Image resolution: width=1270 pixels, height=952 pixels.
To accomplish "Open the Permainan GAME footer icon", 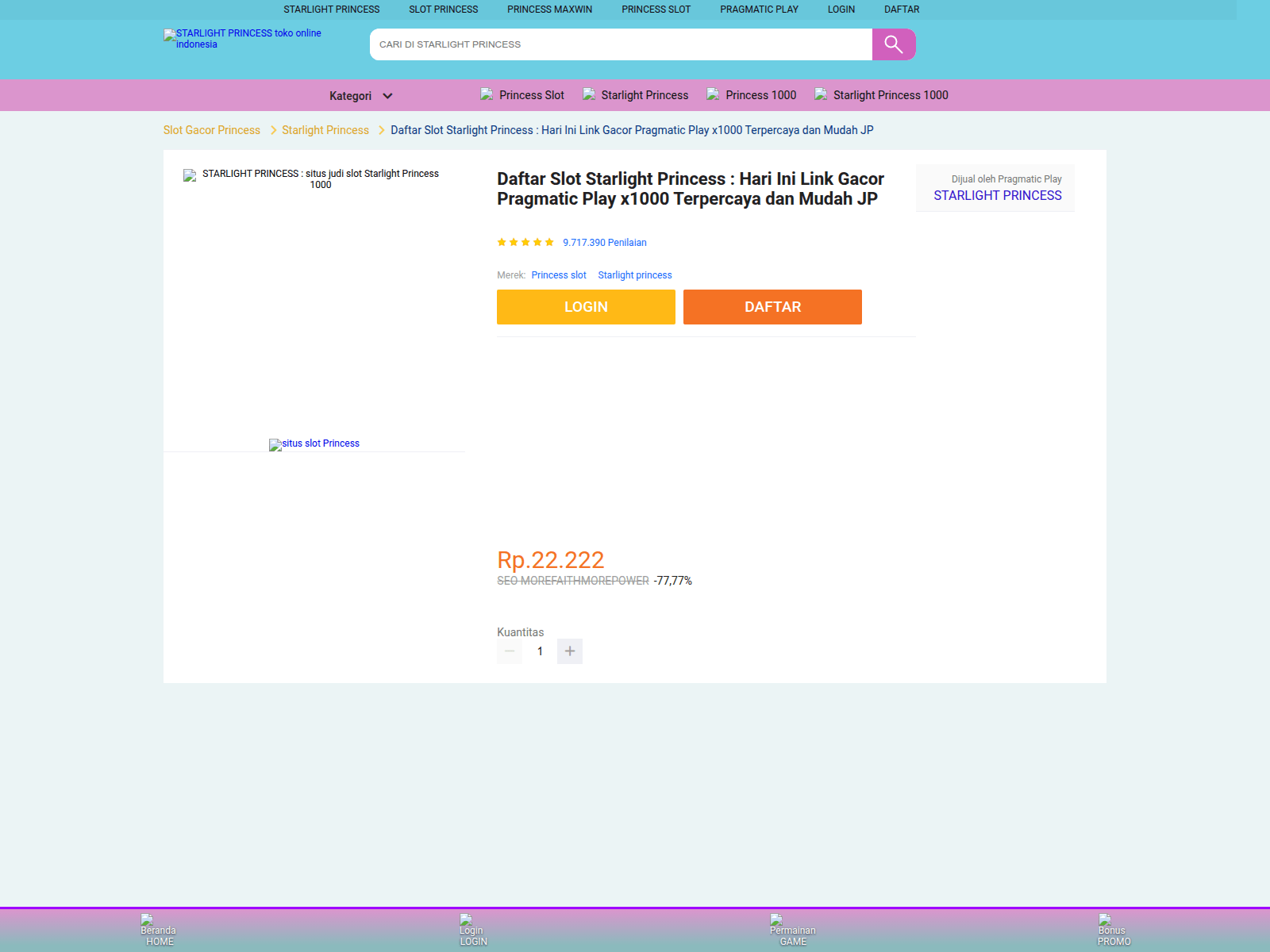I will point(792,930).
